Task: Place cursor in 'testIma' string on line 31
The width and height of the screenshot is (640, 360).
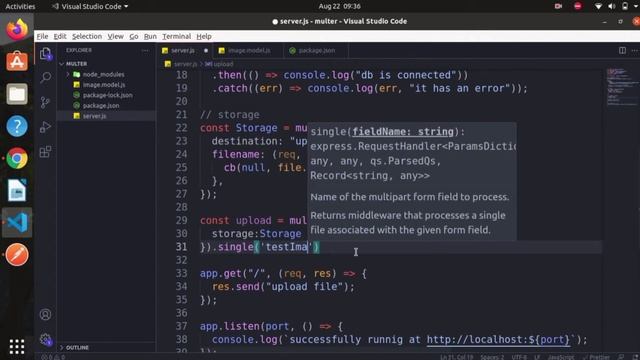Action: 286,247
